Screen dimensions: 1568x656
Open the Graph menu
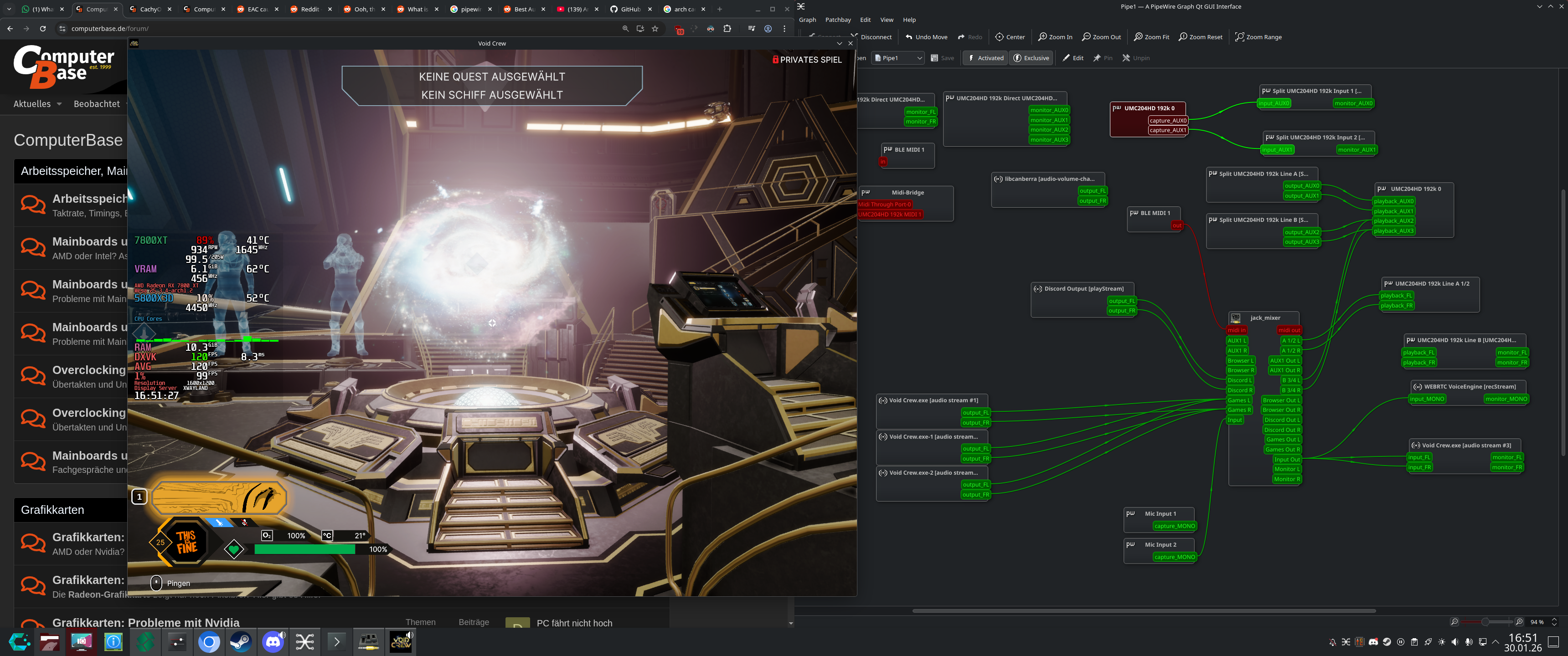click(x=807, y=20)
